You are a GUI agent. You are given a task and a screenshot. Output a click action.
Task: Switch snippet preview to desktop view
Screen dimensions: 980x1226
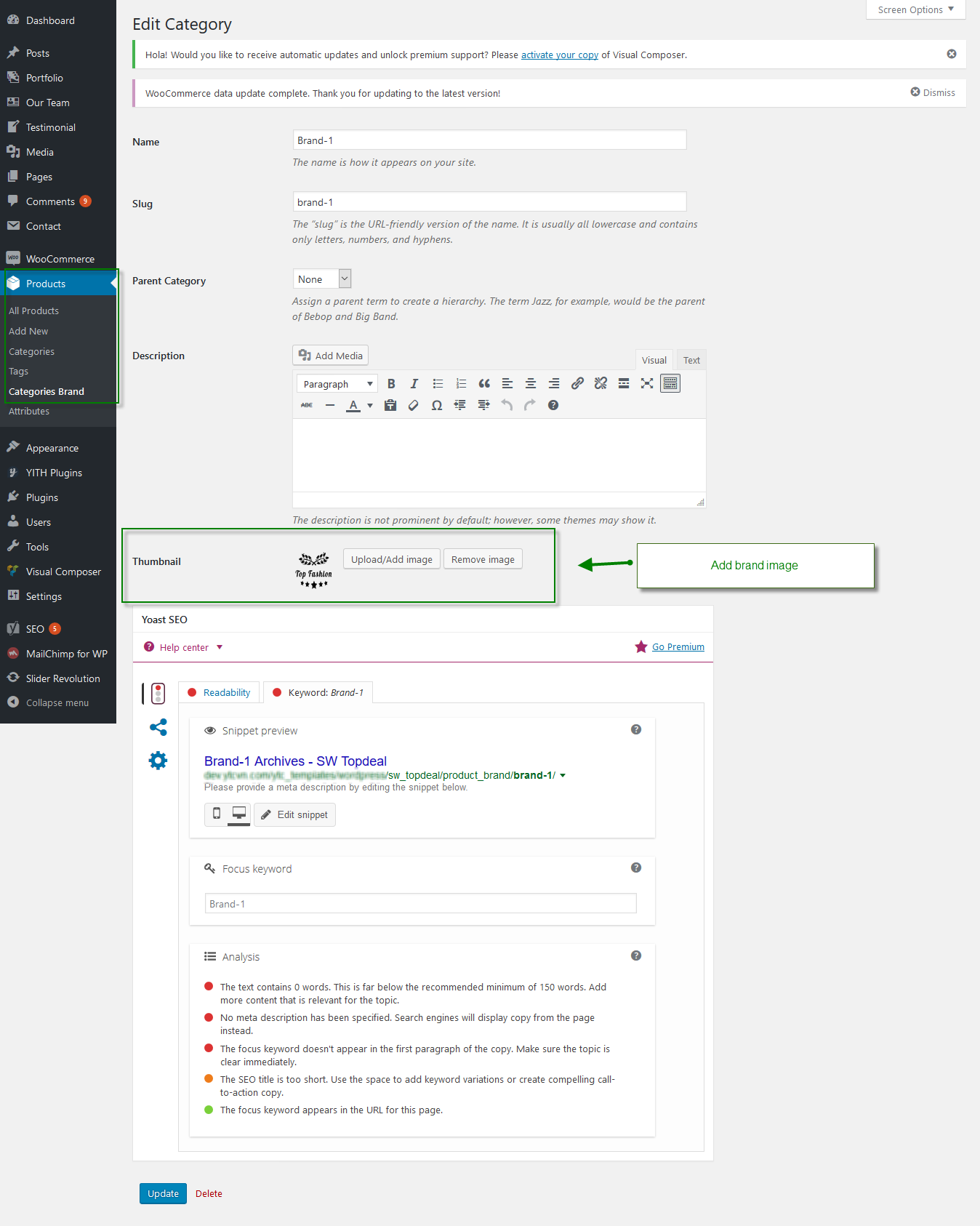pos(238,814)
